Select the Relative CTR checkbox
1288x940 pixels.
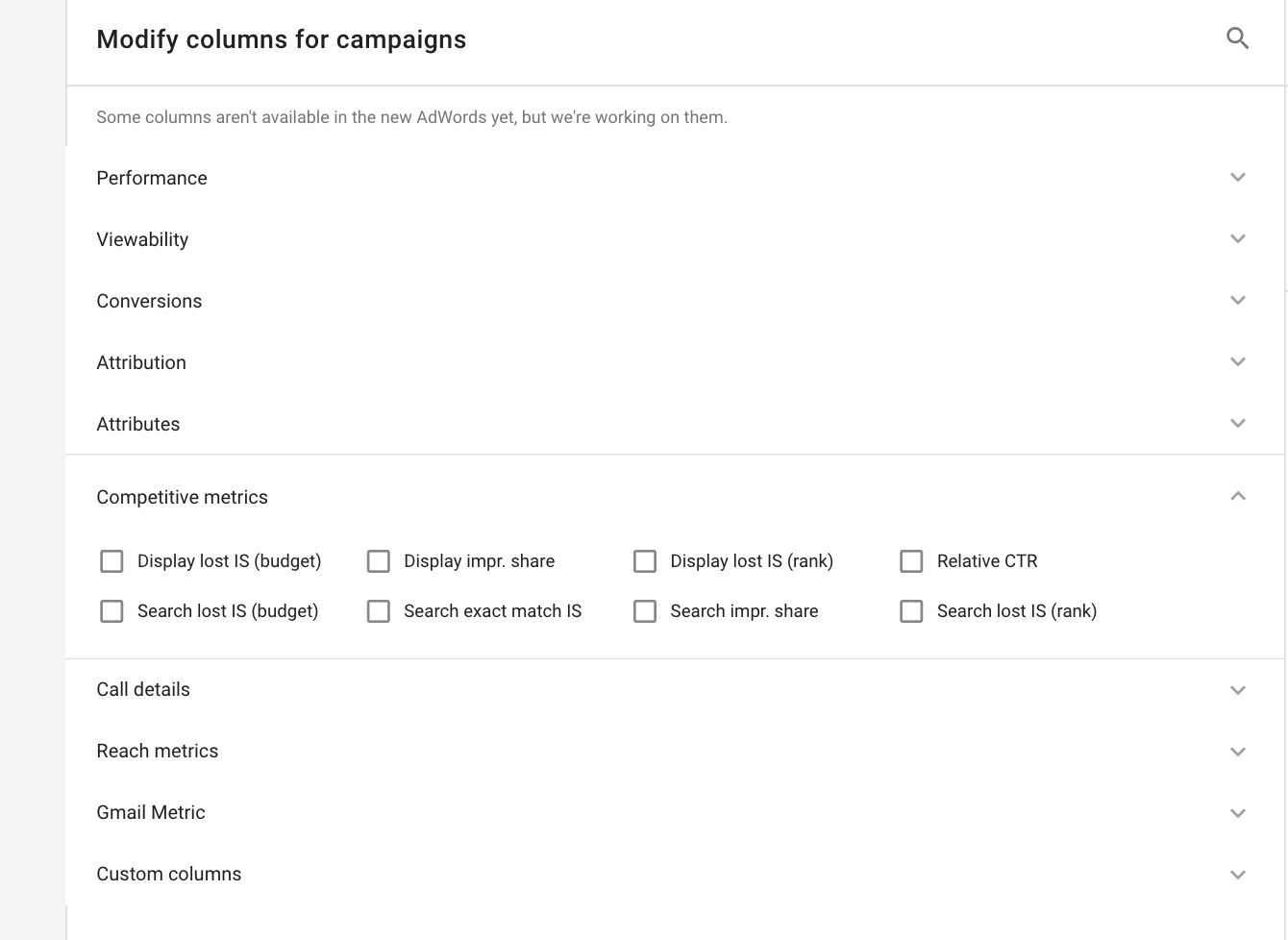(x=911, y=561)
